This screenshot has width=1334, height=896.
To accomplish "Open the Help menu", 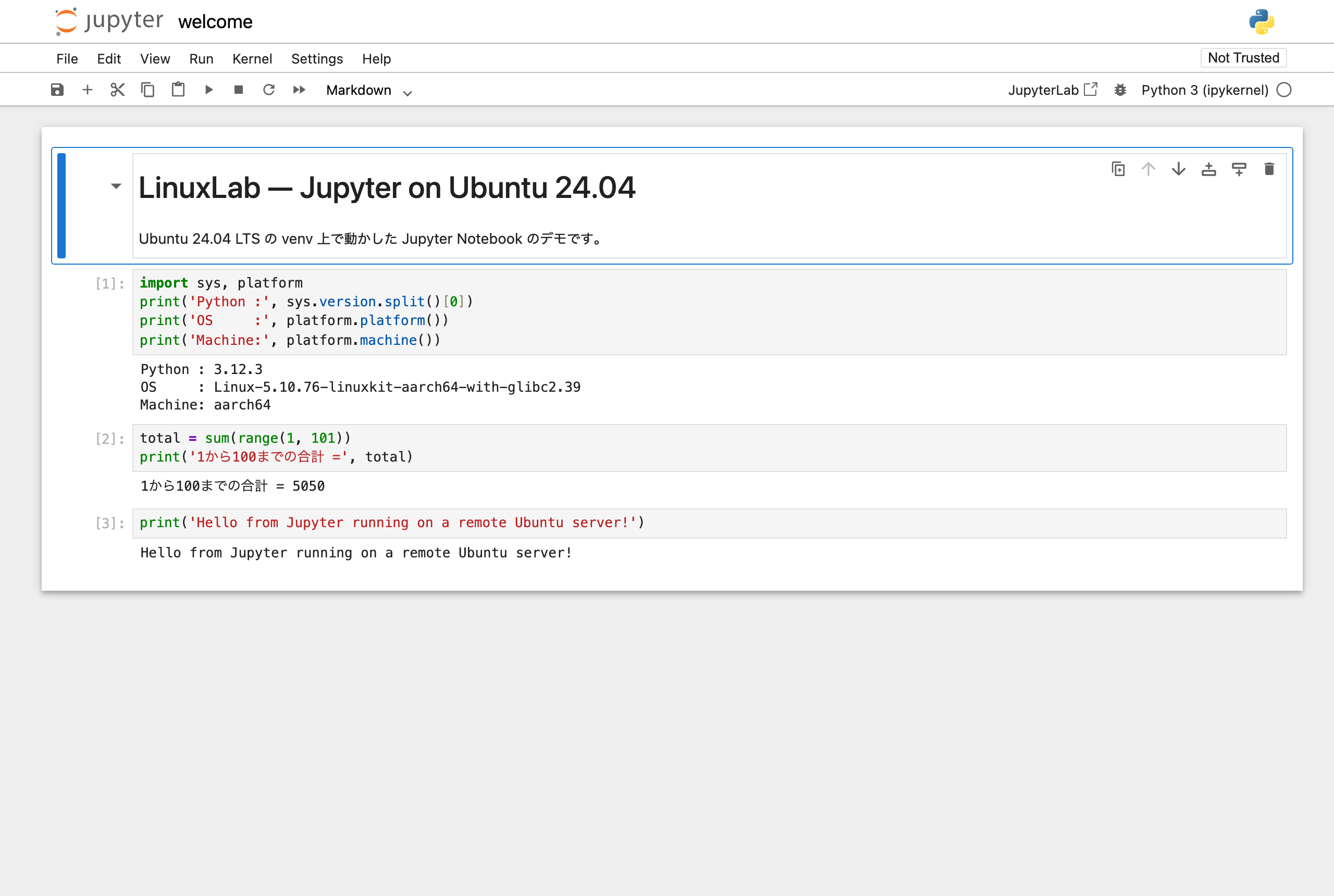I will tap(377, 59).
